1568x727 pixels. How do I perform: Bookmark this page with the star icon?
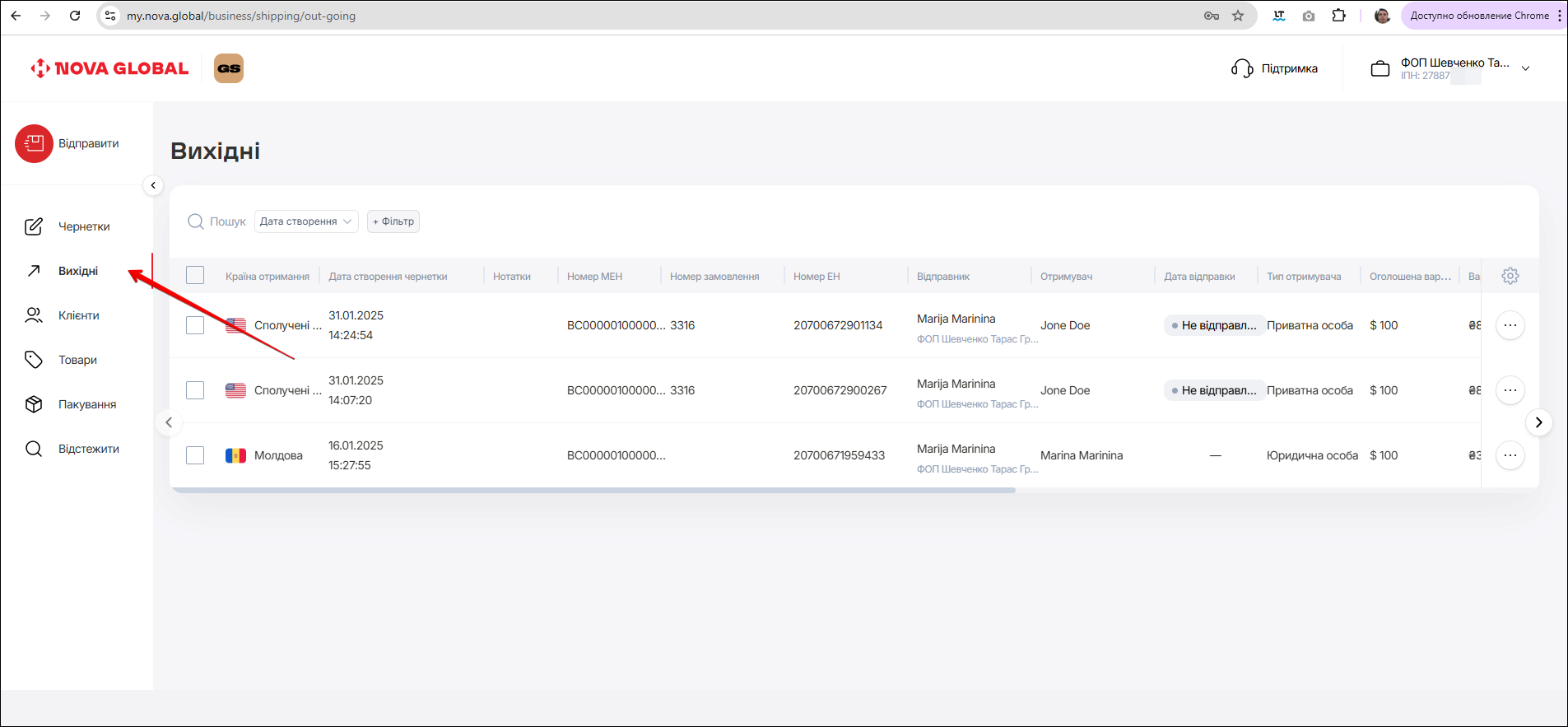[1237, 16]
